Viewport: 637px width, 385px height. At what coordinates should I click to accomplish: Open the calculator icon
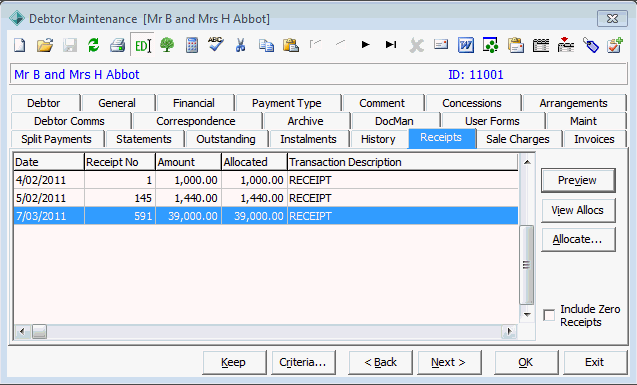pyautogui.click(x=192, y=45)
